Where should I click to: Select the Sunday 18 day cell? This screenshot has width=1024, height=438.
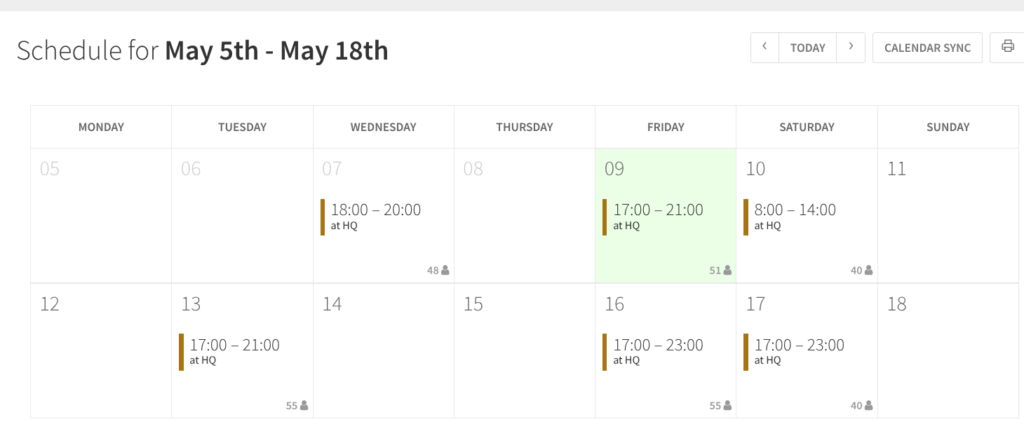948,351
